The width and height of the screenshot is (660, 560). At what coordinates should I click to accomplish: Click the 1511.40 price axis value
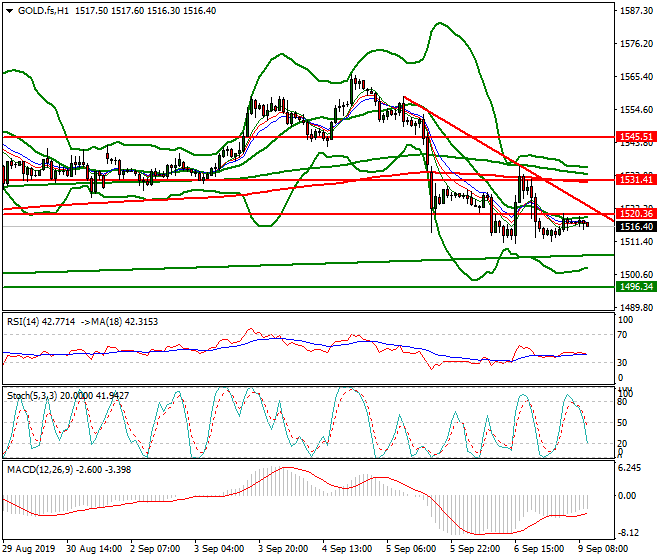tap(636, 242)
